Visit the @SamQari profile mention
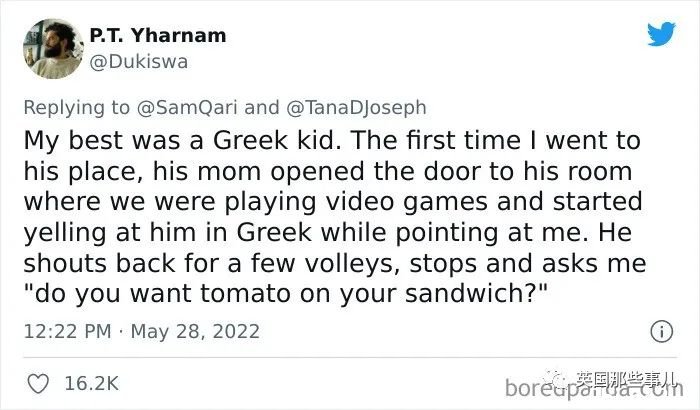This screenshot has height=410, width=700. point(187,108)
